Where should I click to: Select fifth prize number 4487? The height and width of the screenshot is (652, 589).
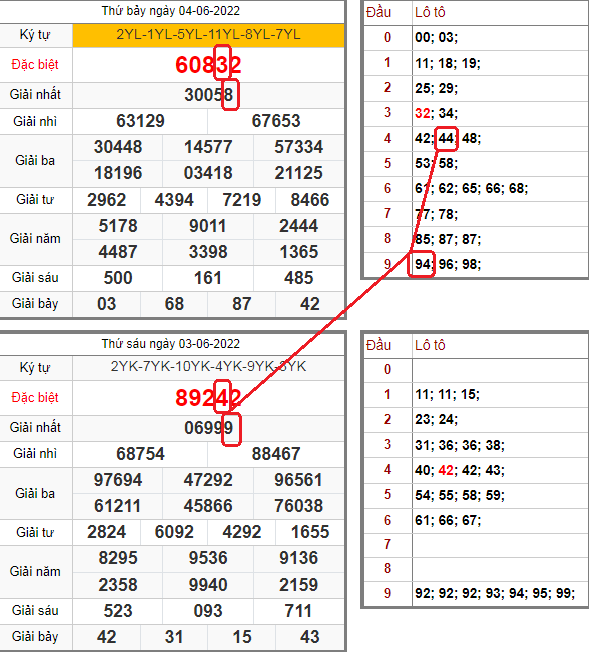coord(118,252)
